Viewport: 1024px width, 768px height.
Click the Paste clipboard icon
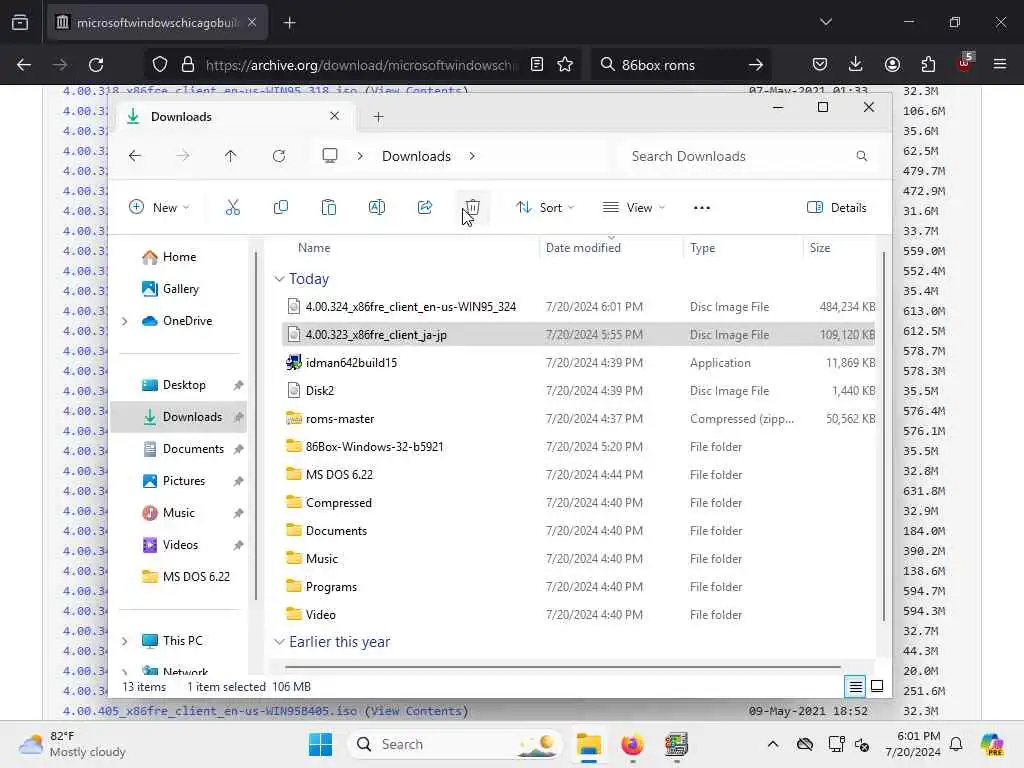pyautogui.click(x=328, y=208)
